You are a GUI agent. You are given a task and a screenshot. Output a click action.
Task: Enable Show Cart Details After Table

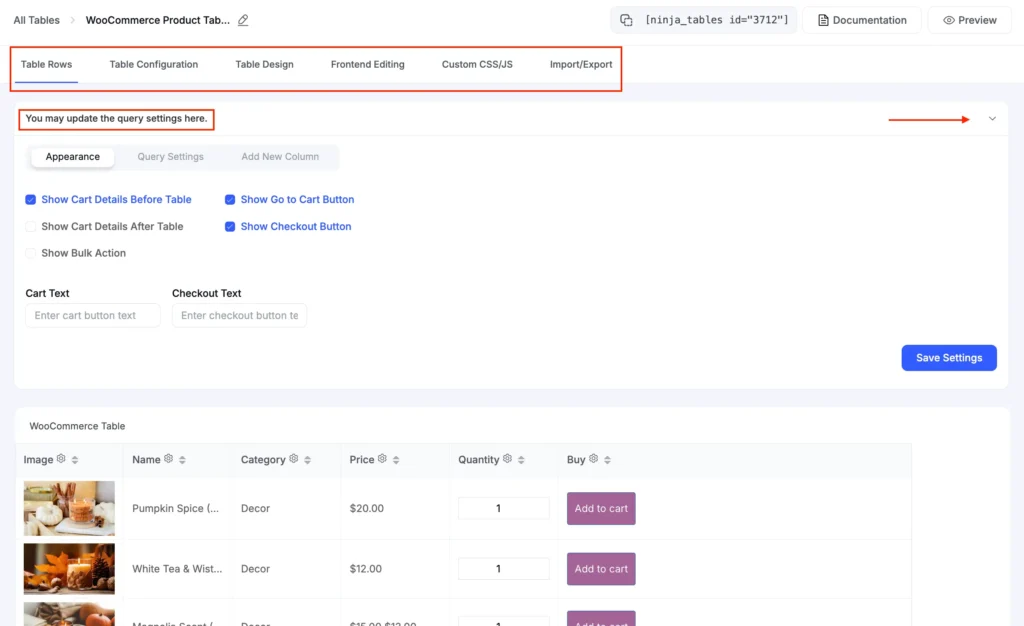(31, 226)
